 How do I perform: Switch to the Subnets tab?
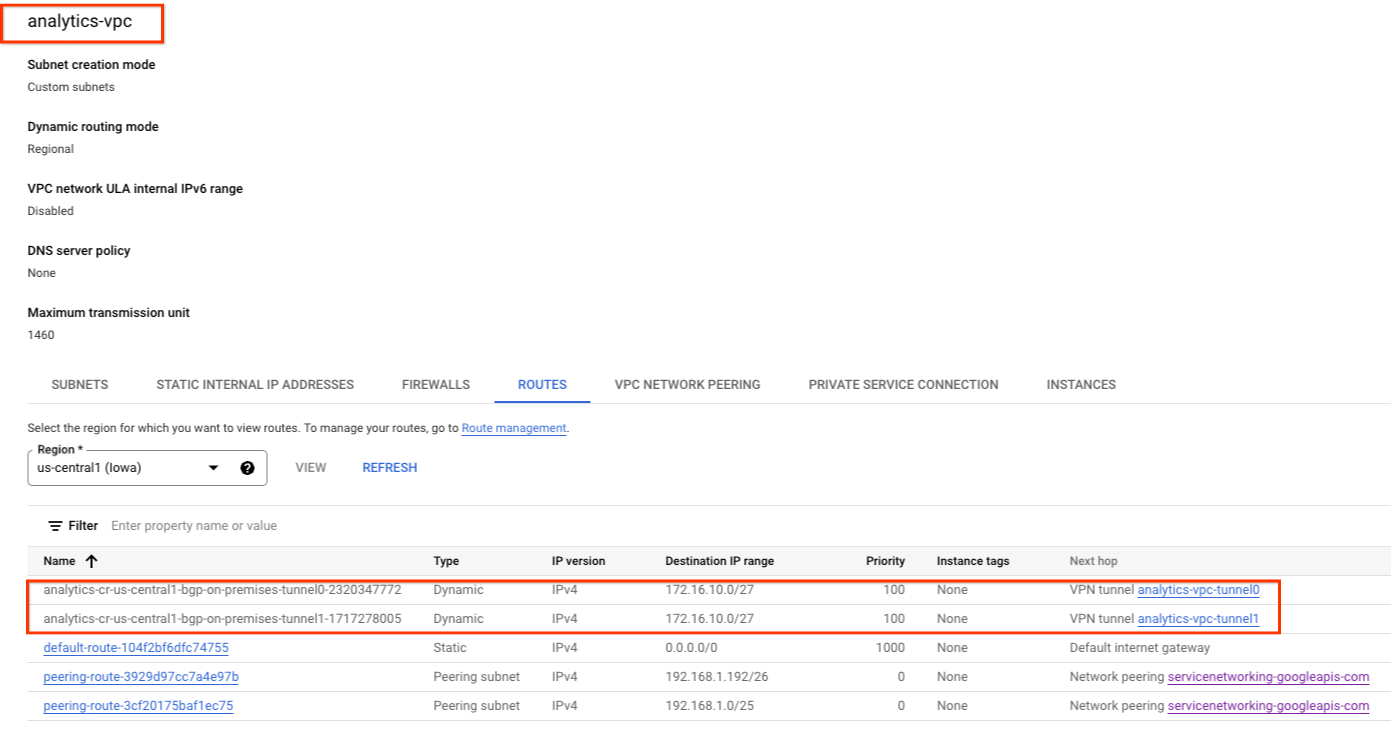pos(80,385)
